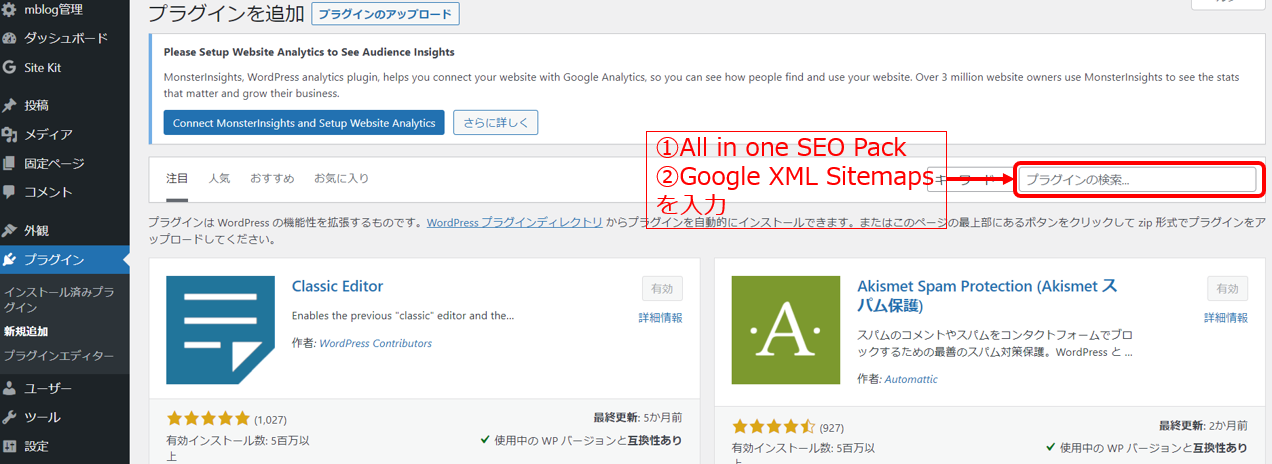
Task: Click the paintbrush icon beside 外観
Action: click(10, 230)
